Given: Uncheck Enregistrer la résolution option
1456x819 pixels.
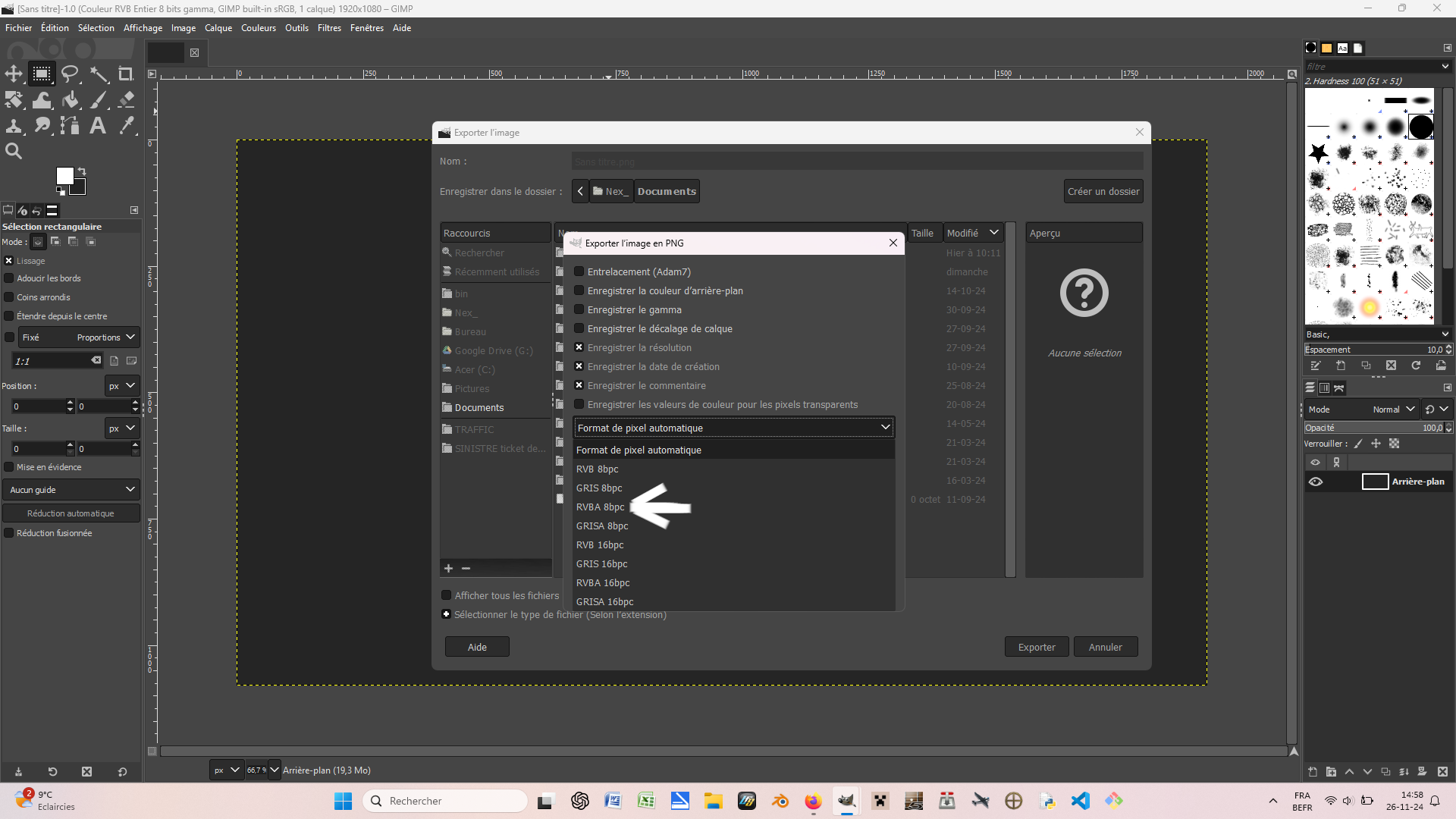Looking at the screenshot, I should [x=579, y=347].
